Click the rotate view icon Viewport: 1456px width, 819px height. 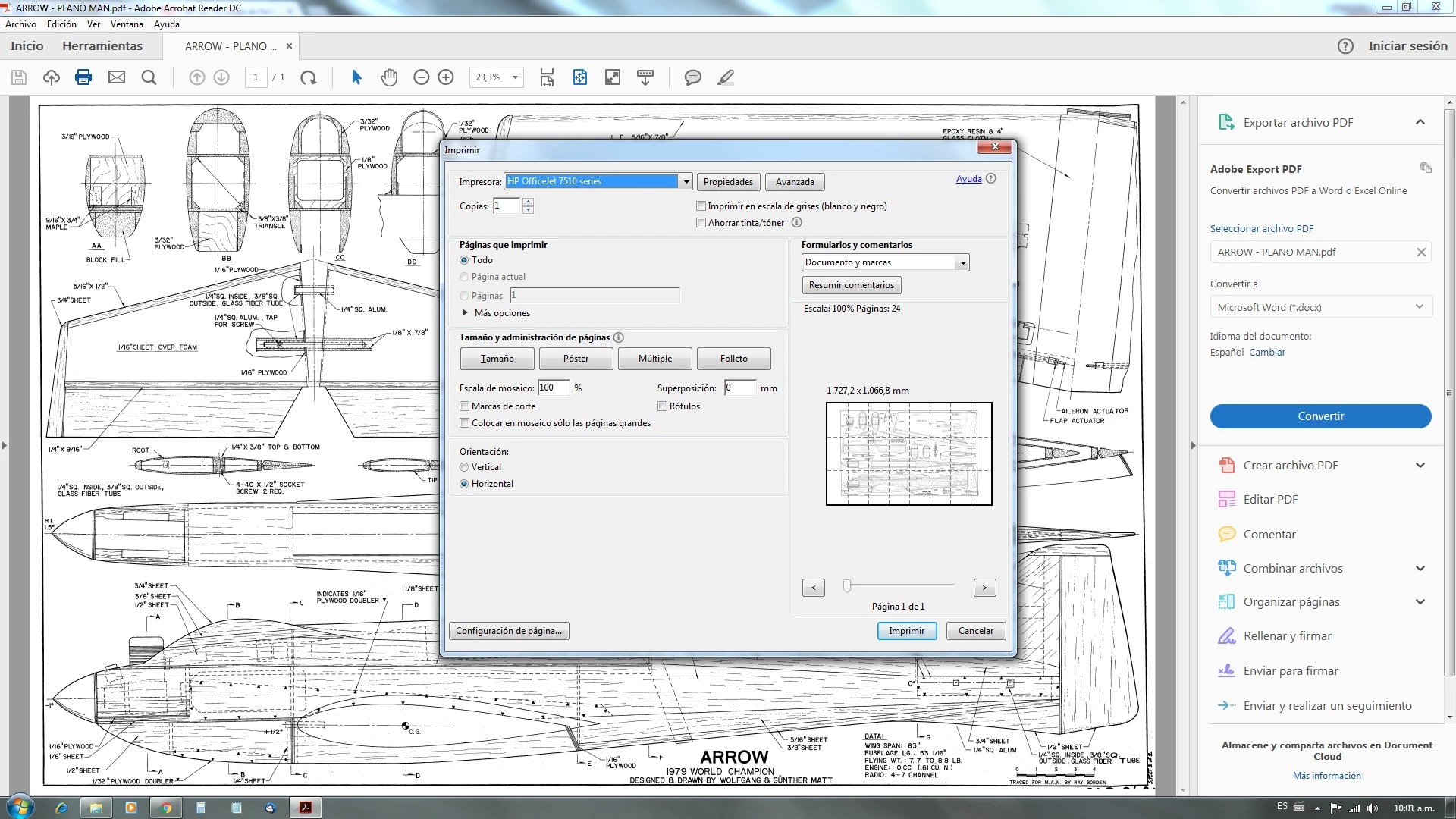pos(309,77)
